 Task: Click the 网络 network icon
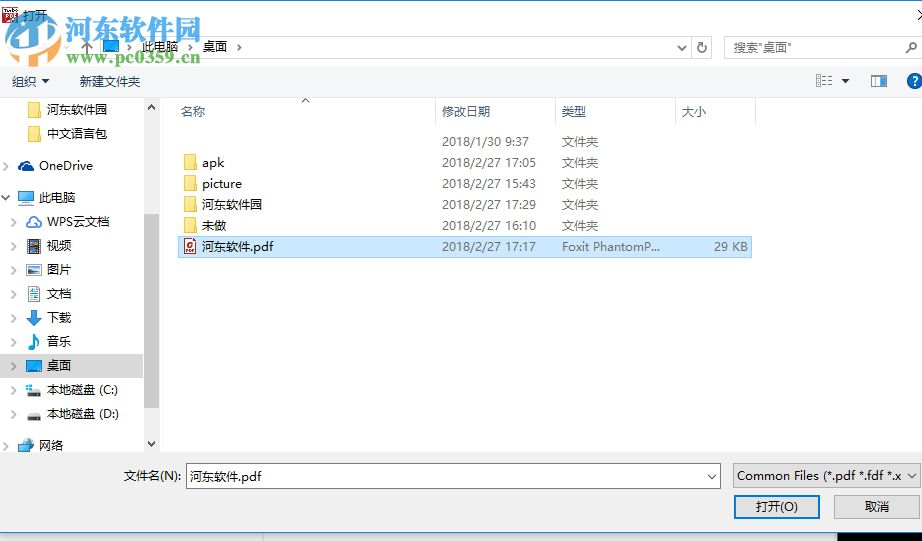25,446
